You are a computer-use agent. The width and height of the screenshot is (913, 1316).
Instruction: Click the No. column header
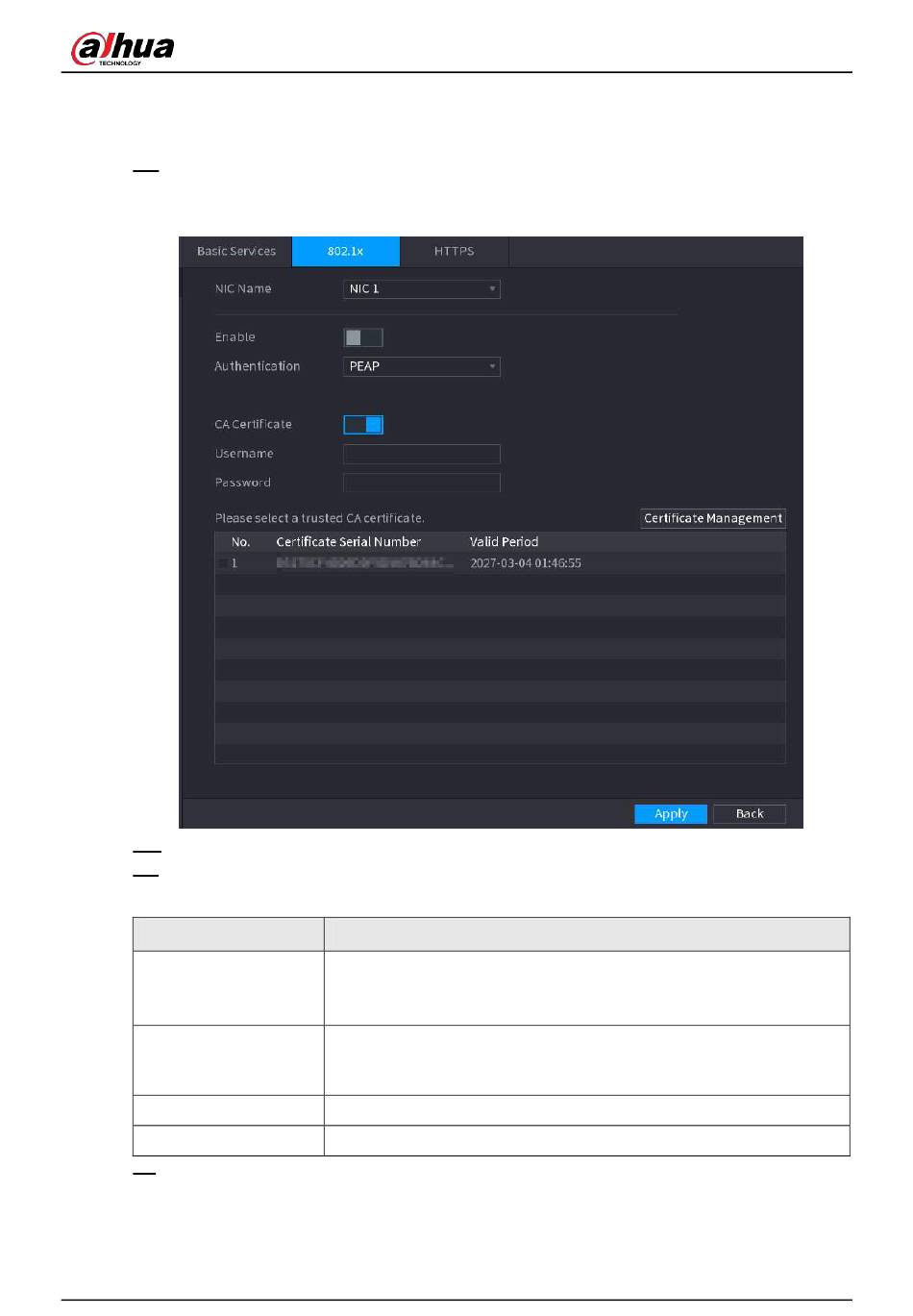pyautogui.click(x=240, y=542)
